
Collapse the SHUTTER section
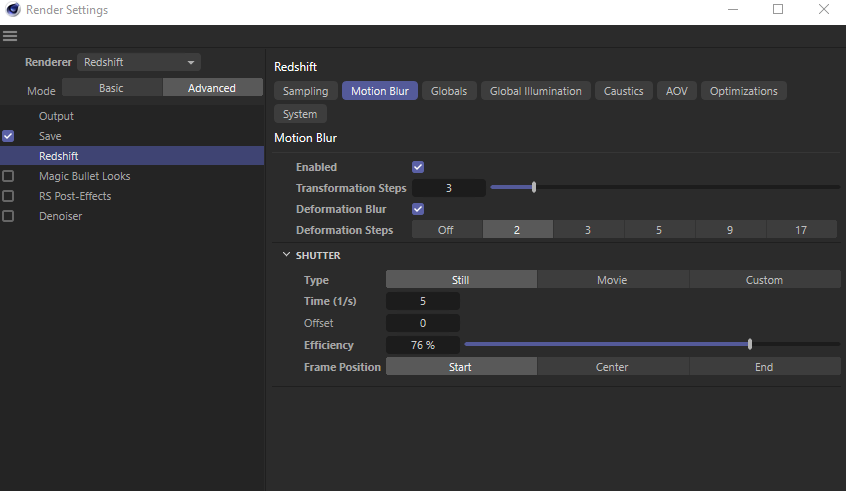(x=286, y=255)
